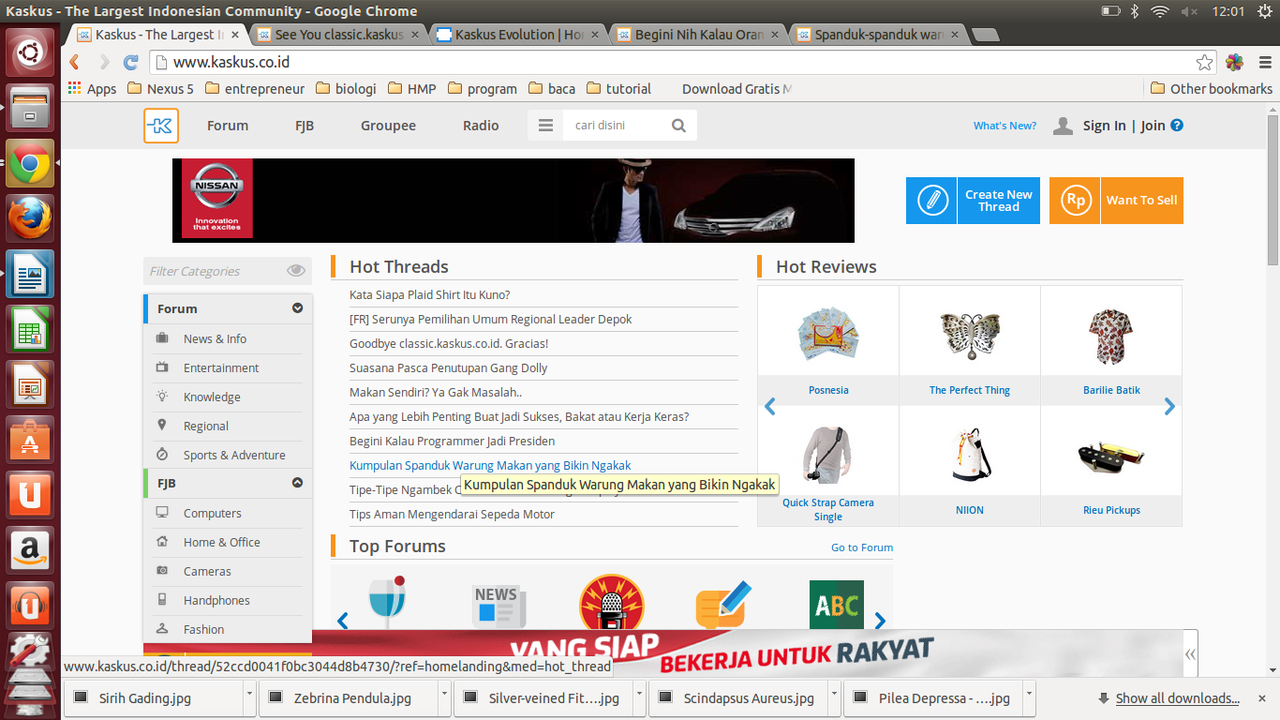Open the Groupee navigation item
Viewport: 1280px width, 720px height.
pyautogui.click(x=388, y=126)
